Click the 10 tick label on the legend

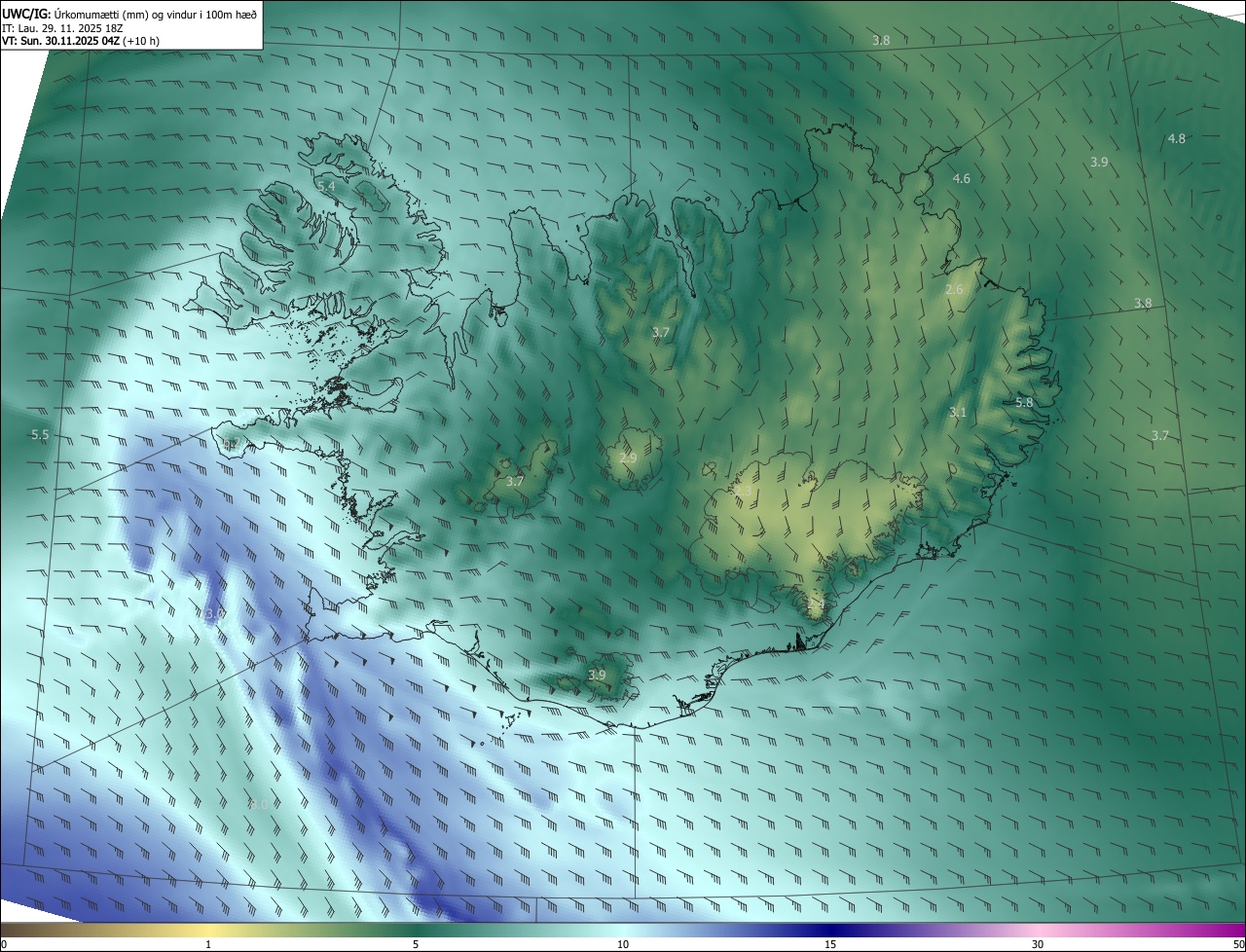[x=623, y=944]
